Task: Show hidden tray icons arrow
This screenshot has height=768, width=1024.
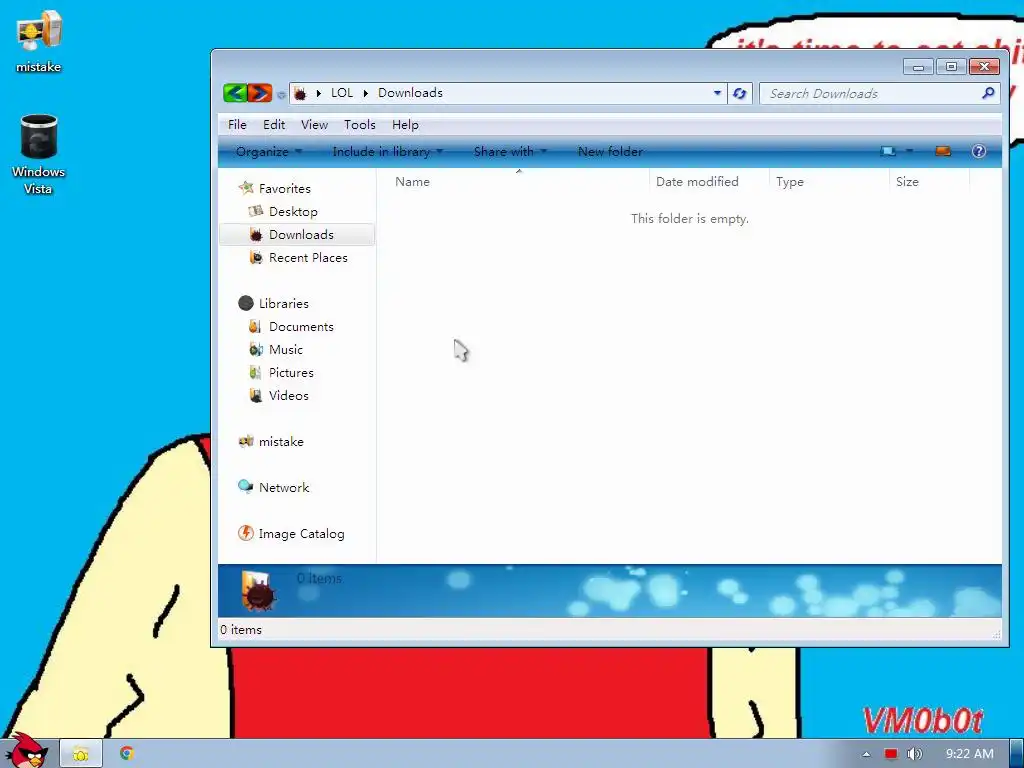Action: pos(867,754)
